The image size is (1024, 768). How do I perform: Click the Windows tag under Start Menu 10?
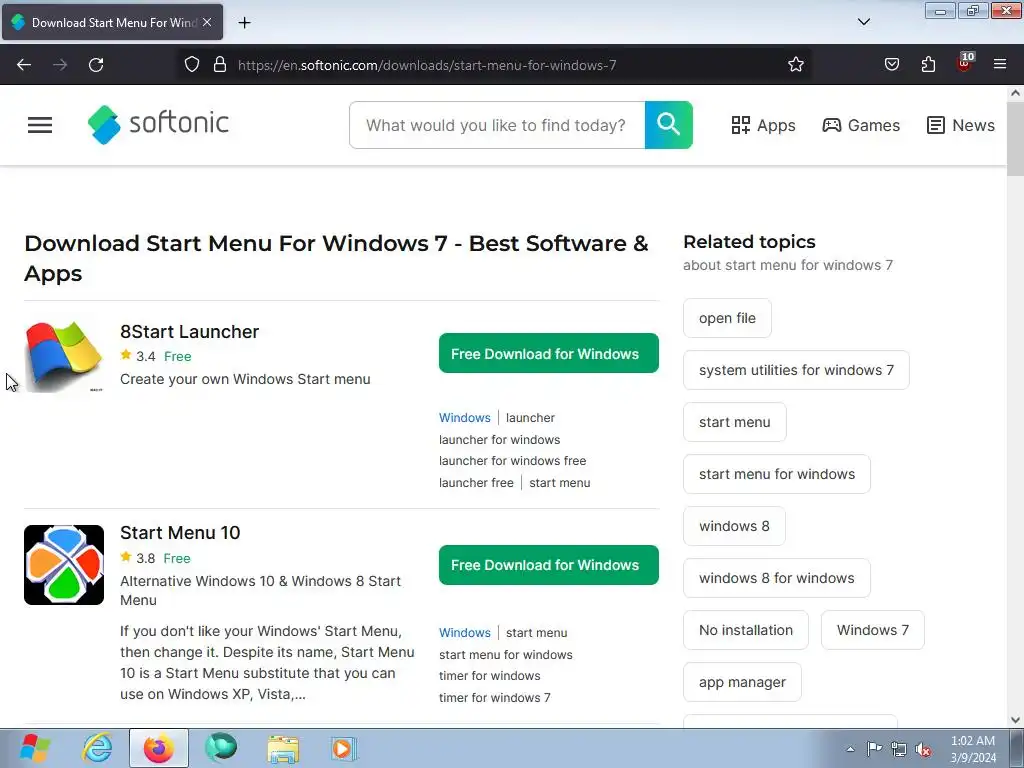pos(464,632)
